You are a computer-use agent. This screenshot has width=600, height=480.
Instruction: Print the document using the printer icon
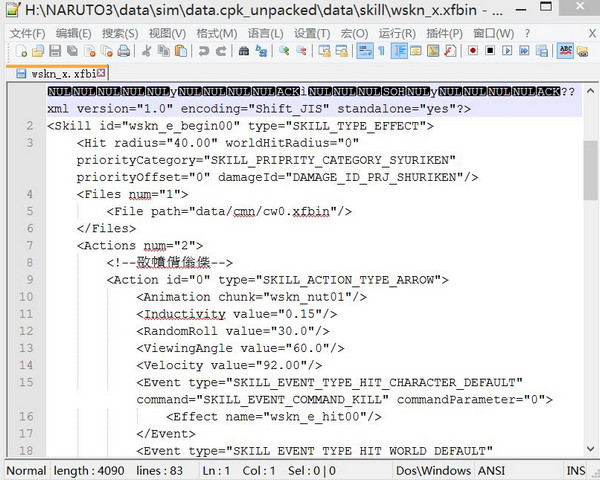coord(124,51)
